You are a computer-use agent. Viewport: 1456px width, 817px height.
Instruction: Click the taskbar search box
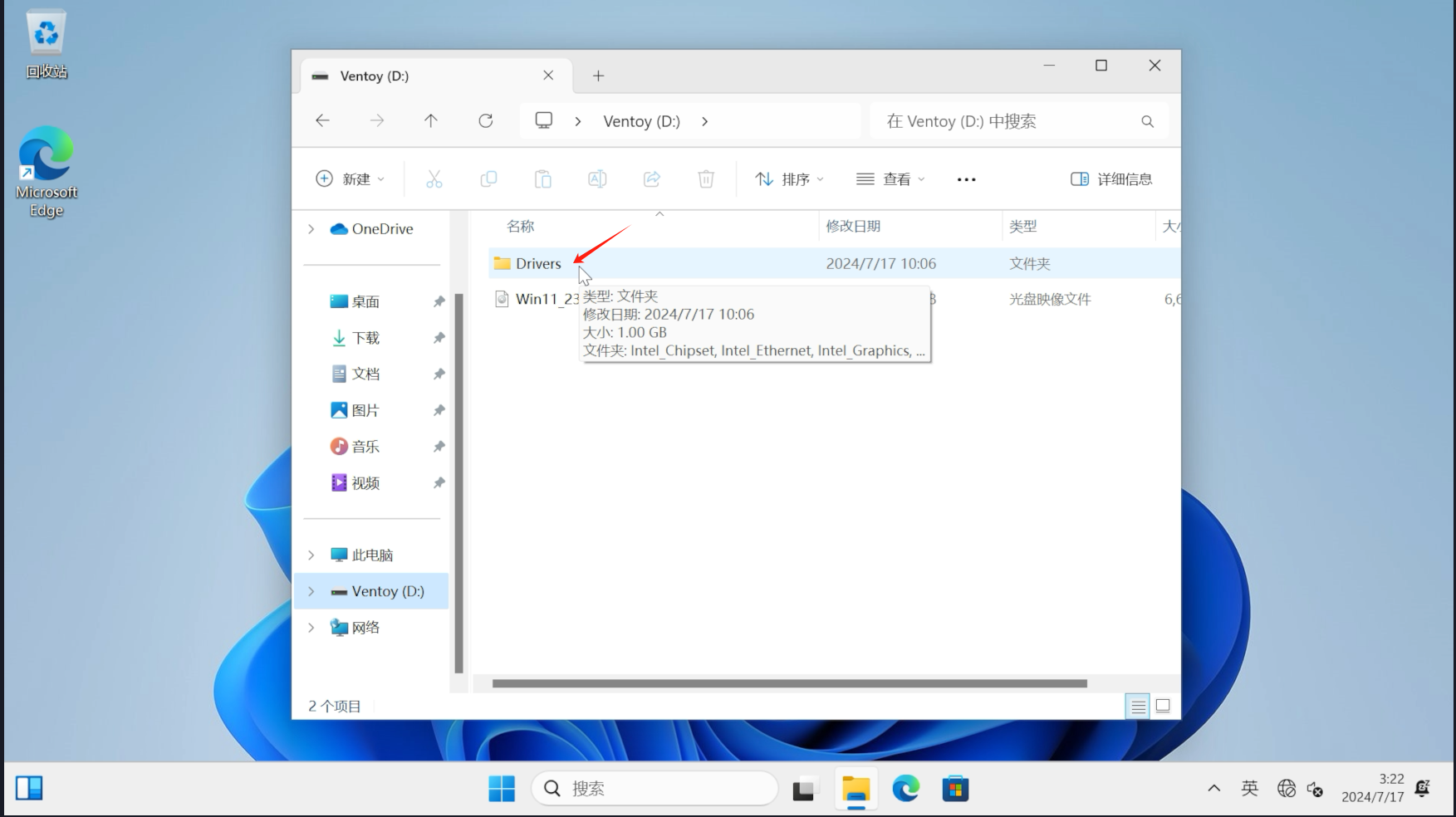(654, 789)
